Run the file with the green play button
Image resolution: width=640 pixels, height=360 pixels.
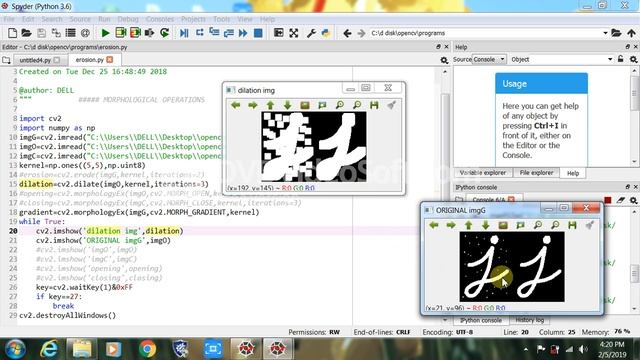(x=105, y=33)
